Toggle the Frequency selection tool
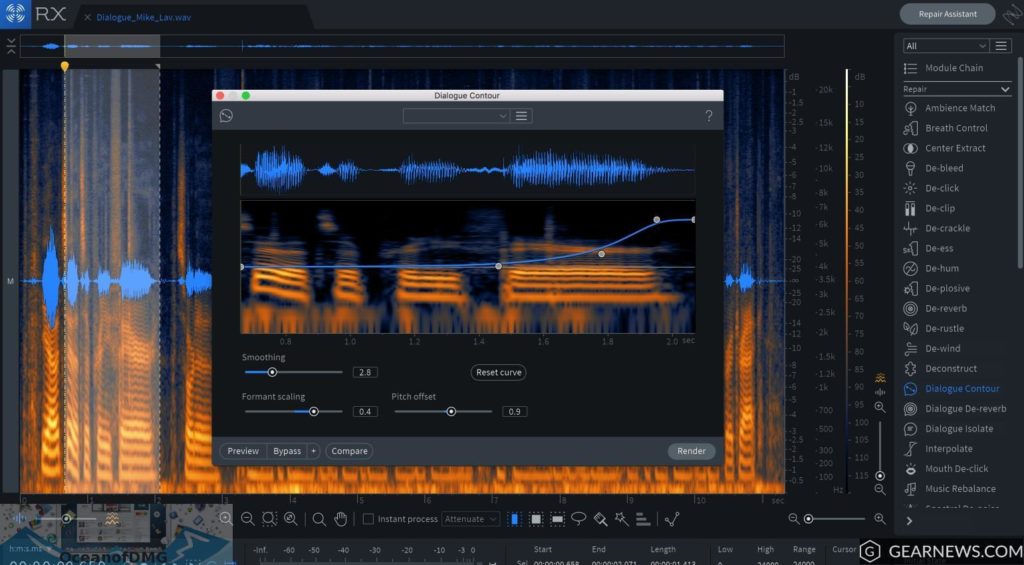 [x=557, y=519]
